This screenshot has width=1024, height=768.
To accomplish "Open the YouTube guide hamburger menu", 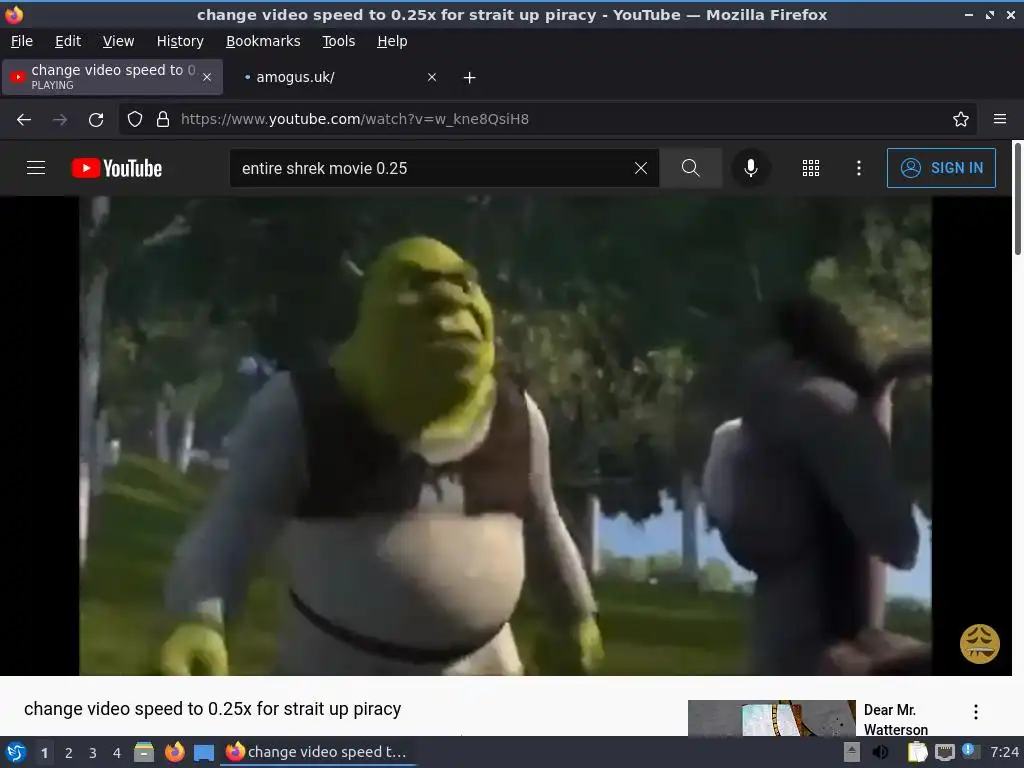I will 36,168.
